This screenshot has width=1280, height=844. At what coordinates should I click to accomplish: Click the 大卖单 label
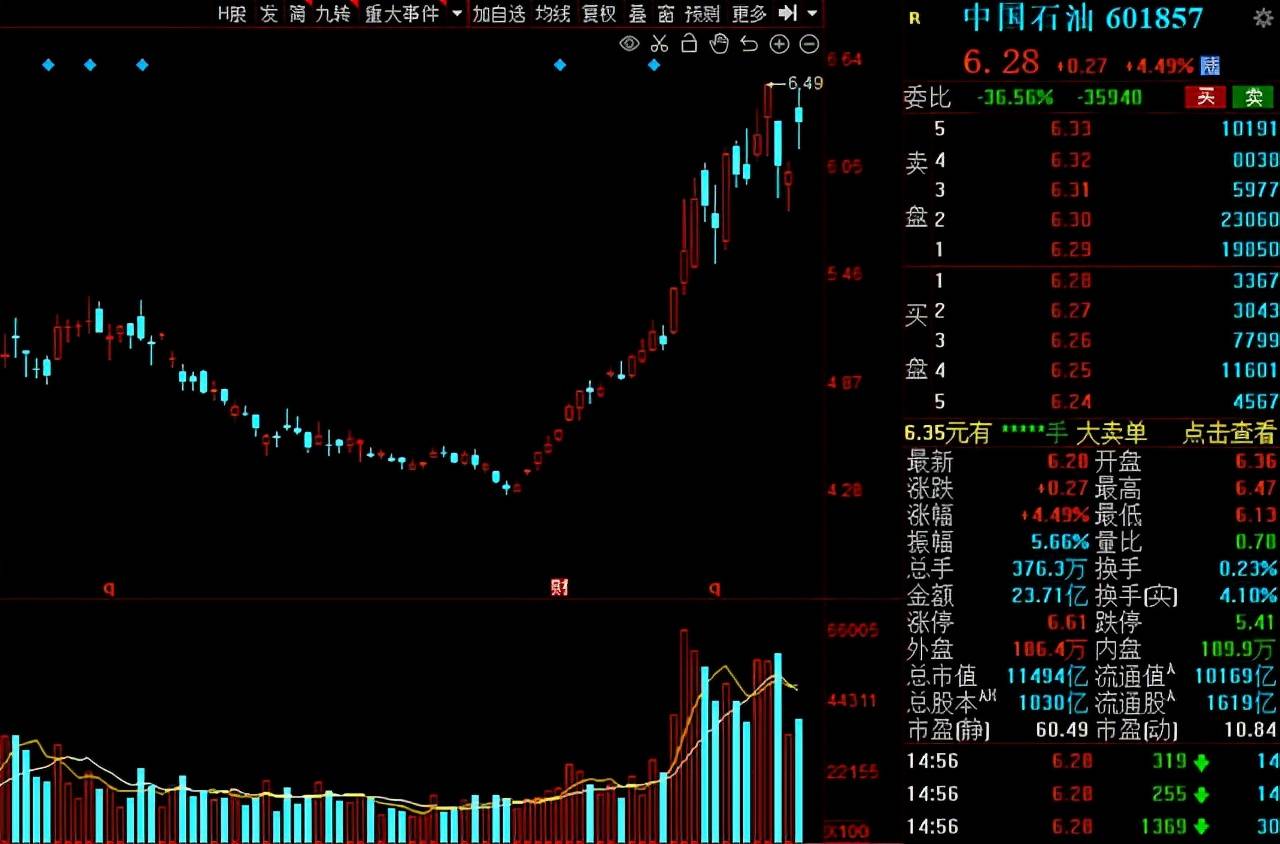point(1112,433)
